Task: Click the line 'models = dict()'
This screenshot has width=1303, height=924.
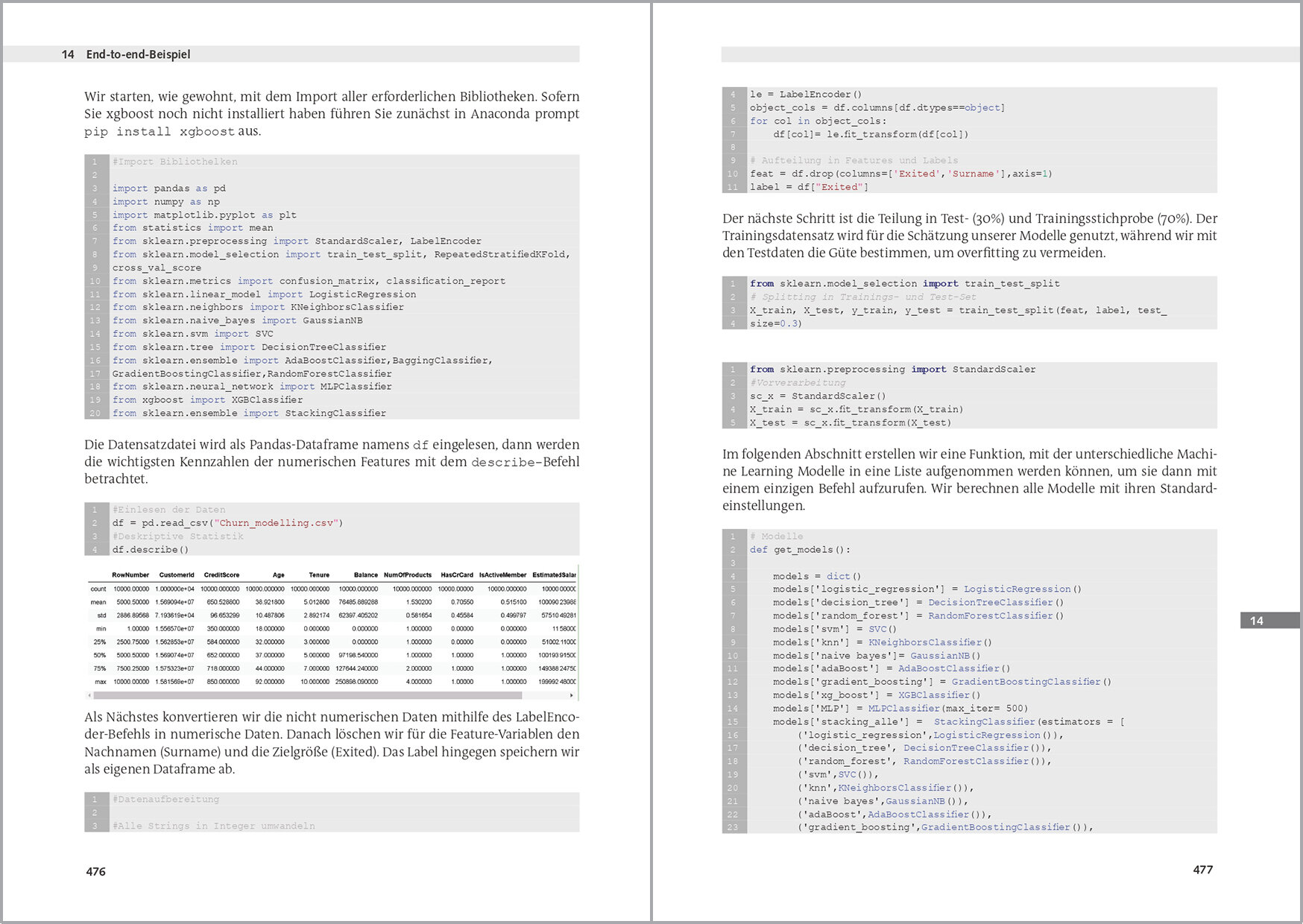Action: pos(817,577)
